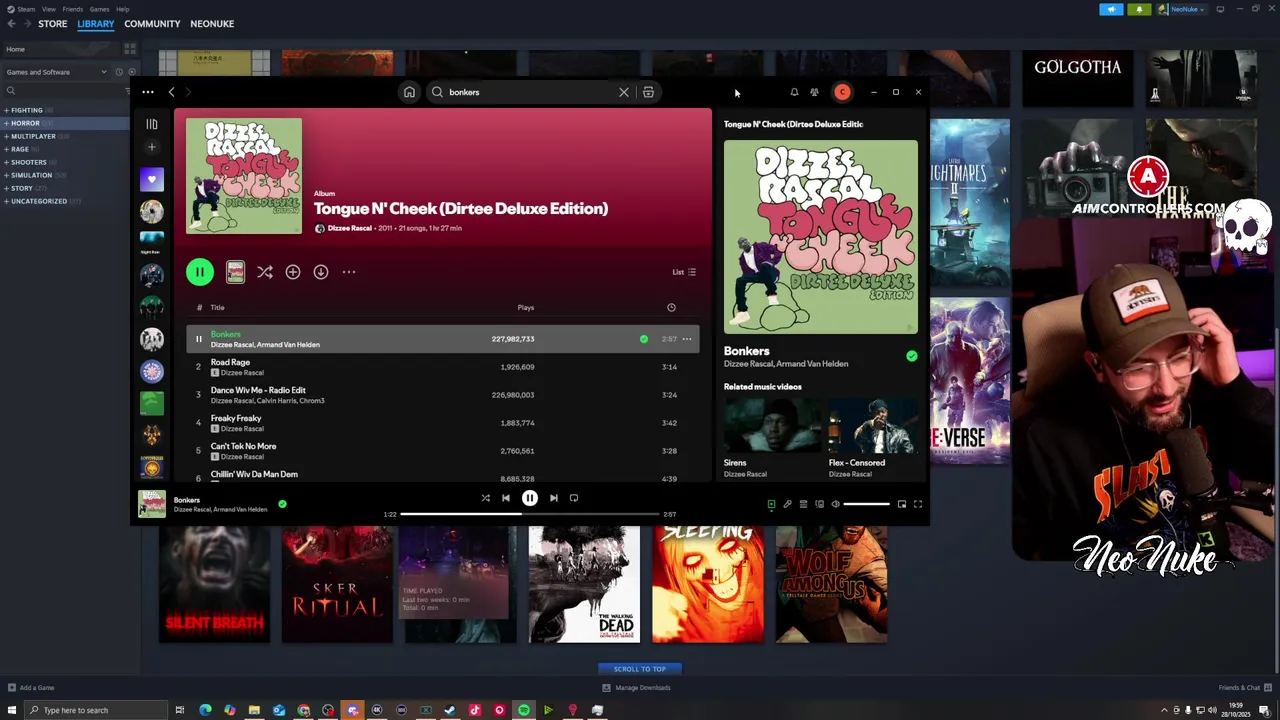The image size is (1280, 720).
Task: Open the album preview thumbnail beside the pause button
Action: tap(235, 272)
